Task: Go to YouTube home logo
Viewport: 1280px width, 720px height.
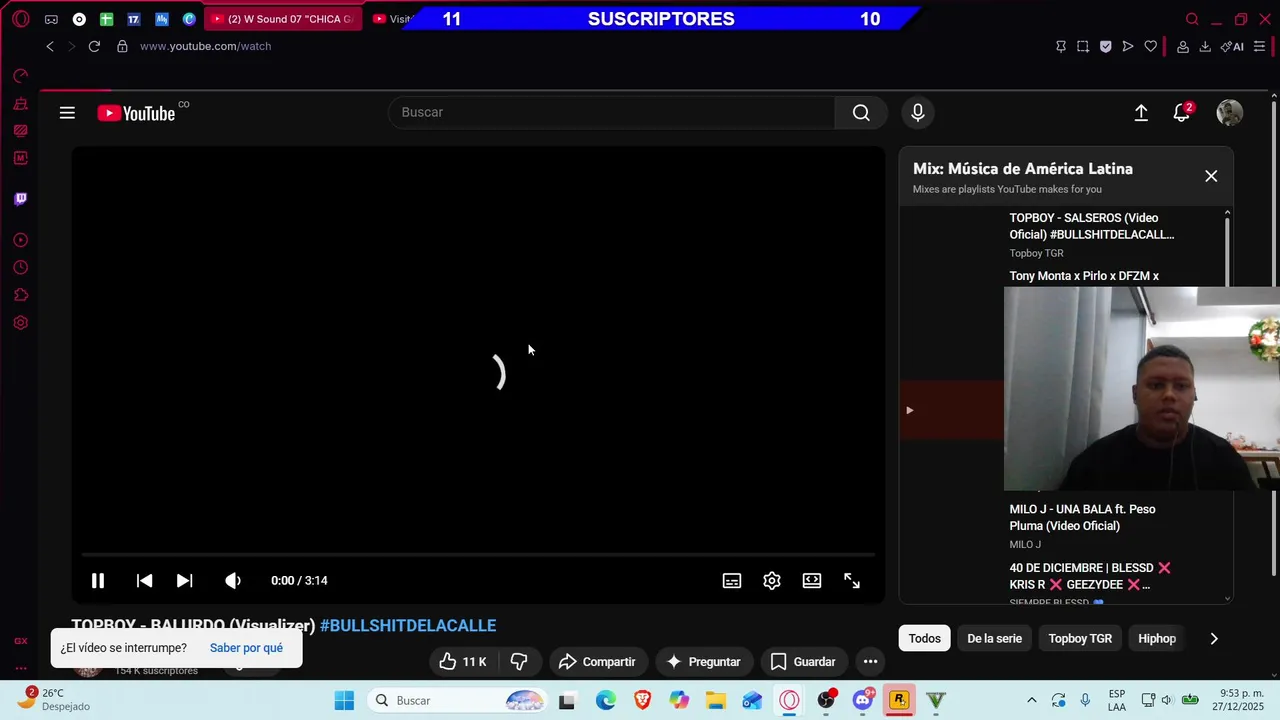Action: [136, 113]
